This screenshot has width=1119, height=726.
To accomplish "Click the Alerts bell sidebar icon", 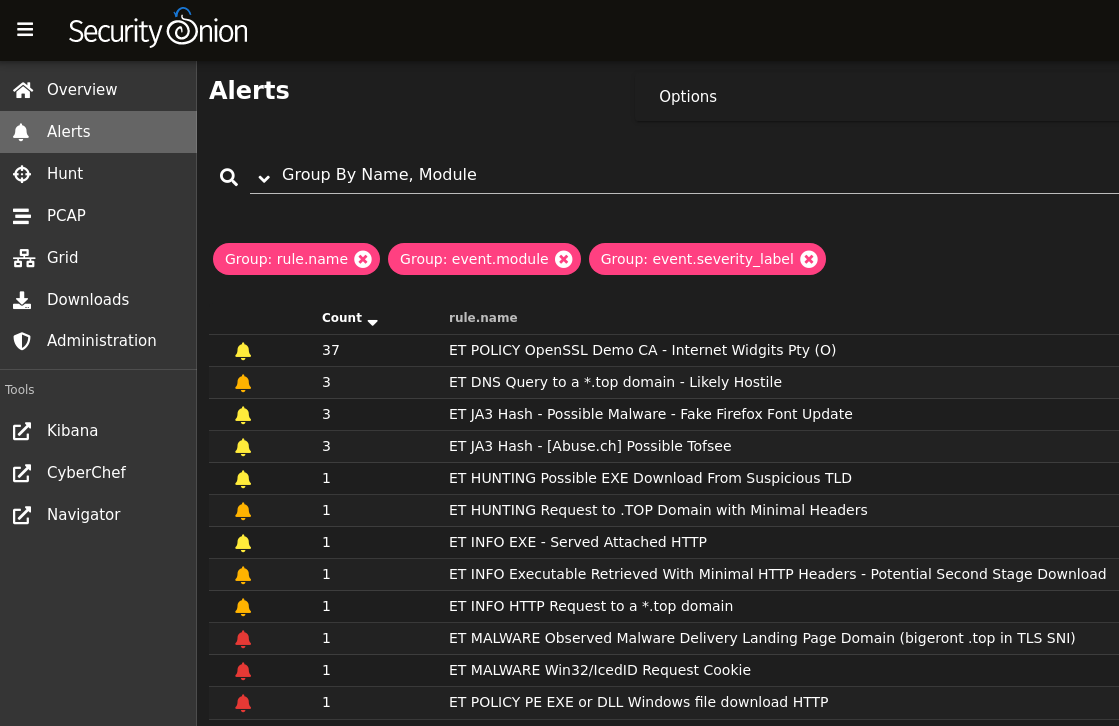I will click(x=21, y=131).
